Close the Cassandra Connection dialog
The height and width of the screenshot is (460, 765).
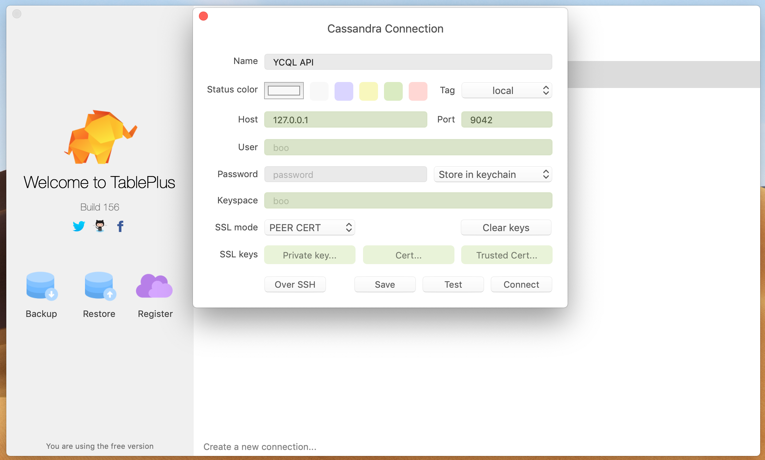pyautogui.click(x=204, y=16)
